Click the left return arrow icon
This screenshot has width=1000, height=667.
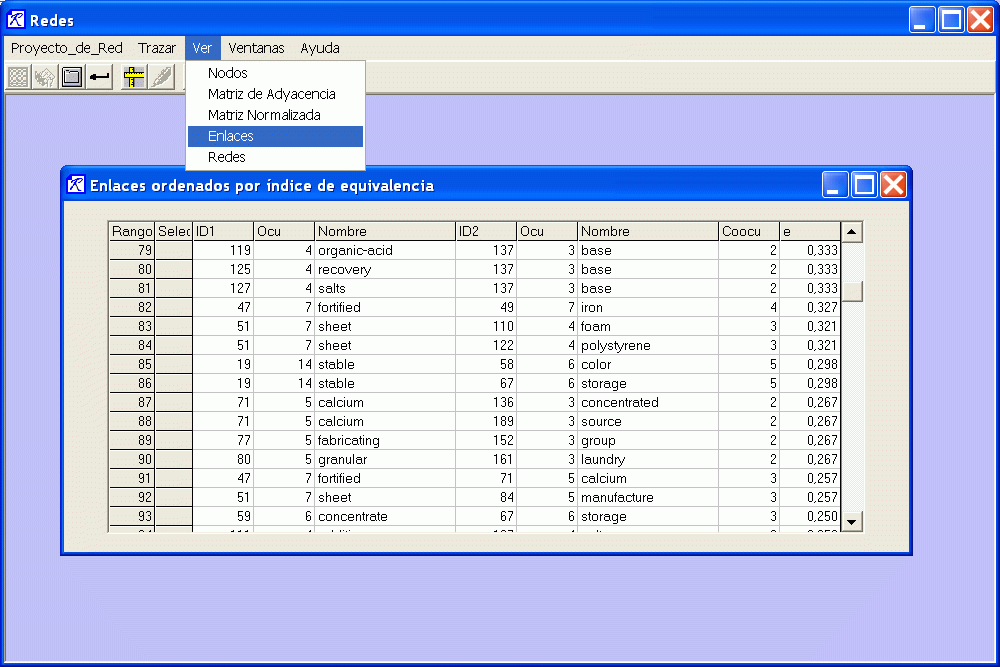point(99,77)
